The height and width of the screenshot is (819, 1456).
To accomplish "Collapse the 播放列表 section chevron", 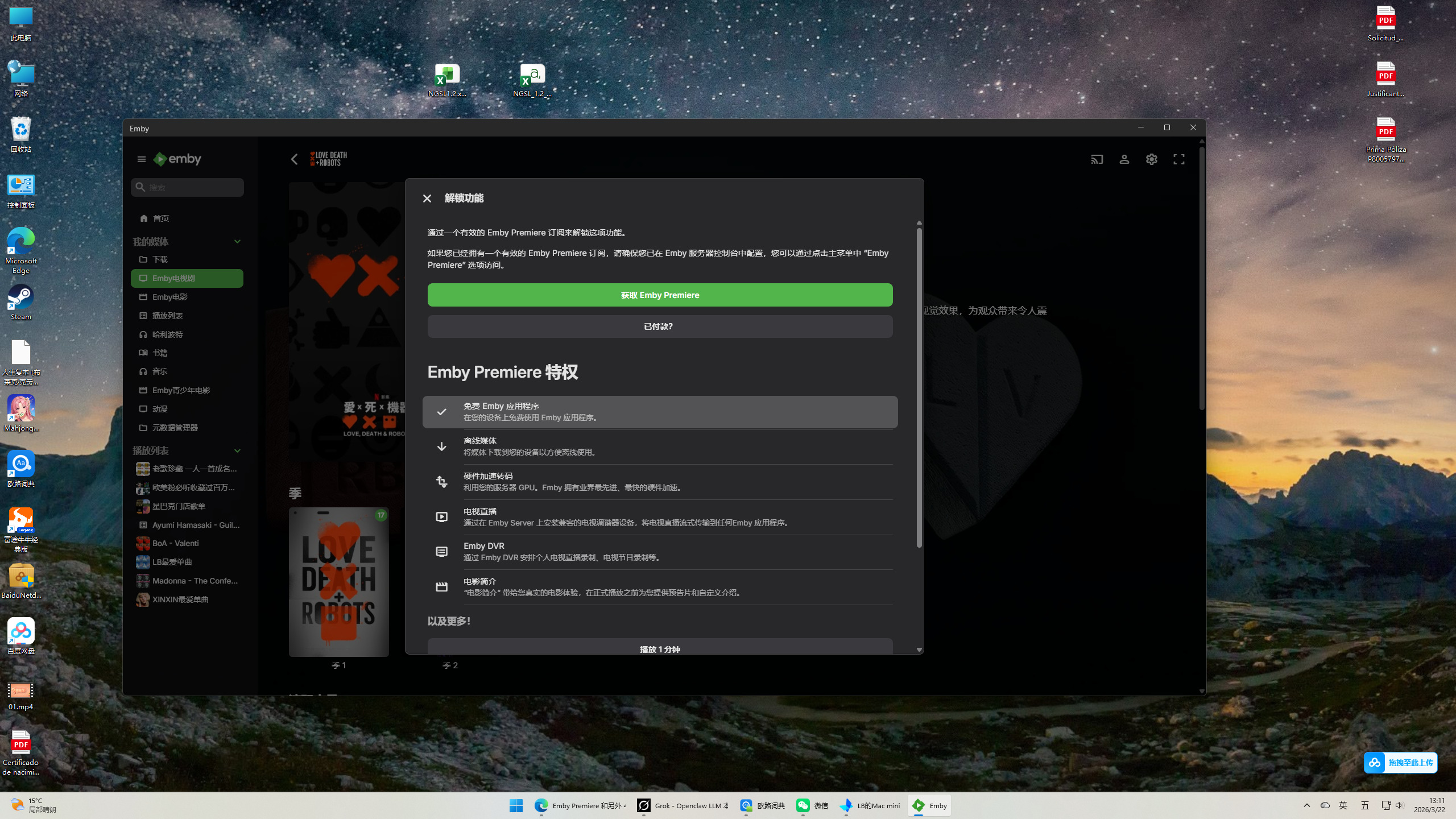I will pyautogui.click(x=237, y=450).
